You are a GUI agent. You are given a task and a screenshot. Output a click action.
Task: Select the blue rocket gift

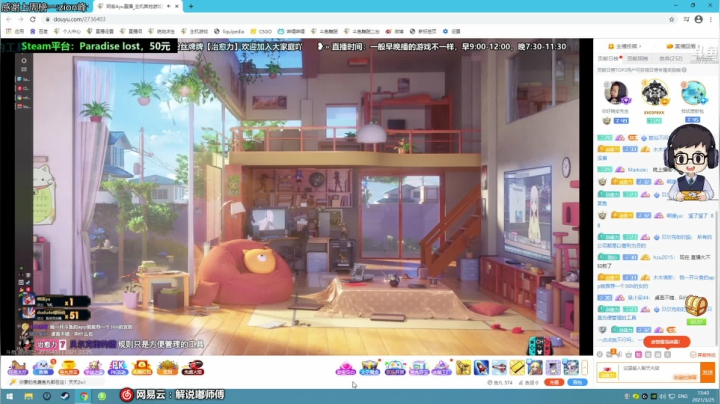(x=481, y=368)
